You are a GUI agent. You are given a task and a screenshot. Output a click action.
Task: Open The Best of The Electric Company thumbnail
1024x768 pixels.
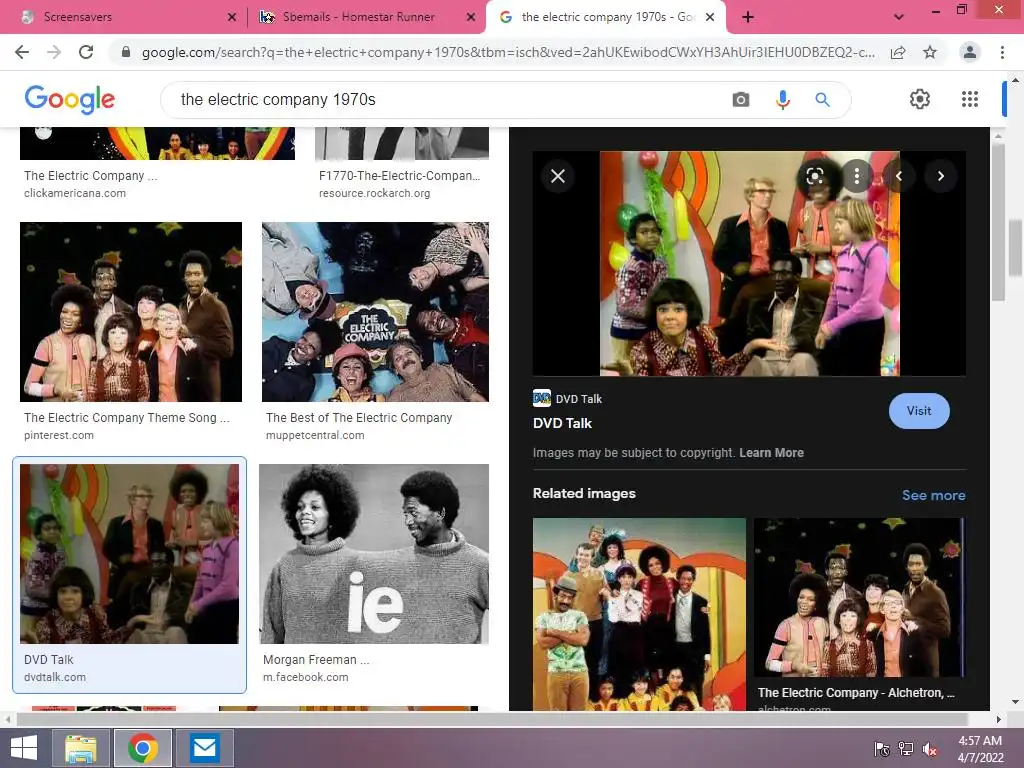(375, 312)
